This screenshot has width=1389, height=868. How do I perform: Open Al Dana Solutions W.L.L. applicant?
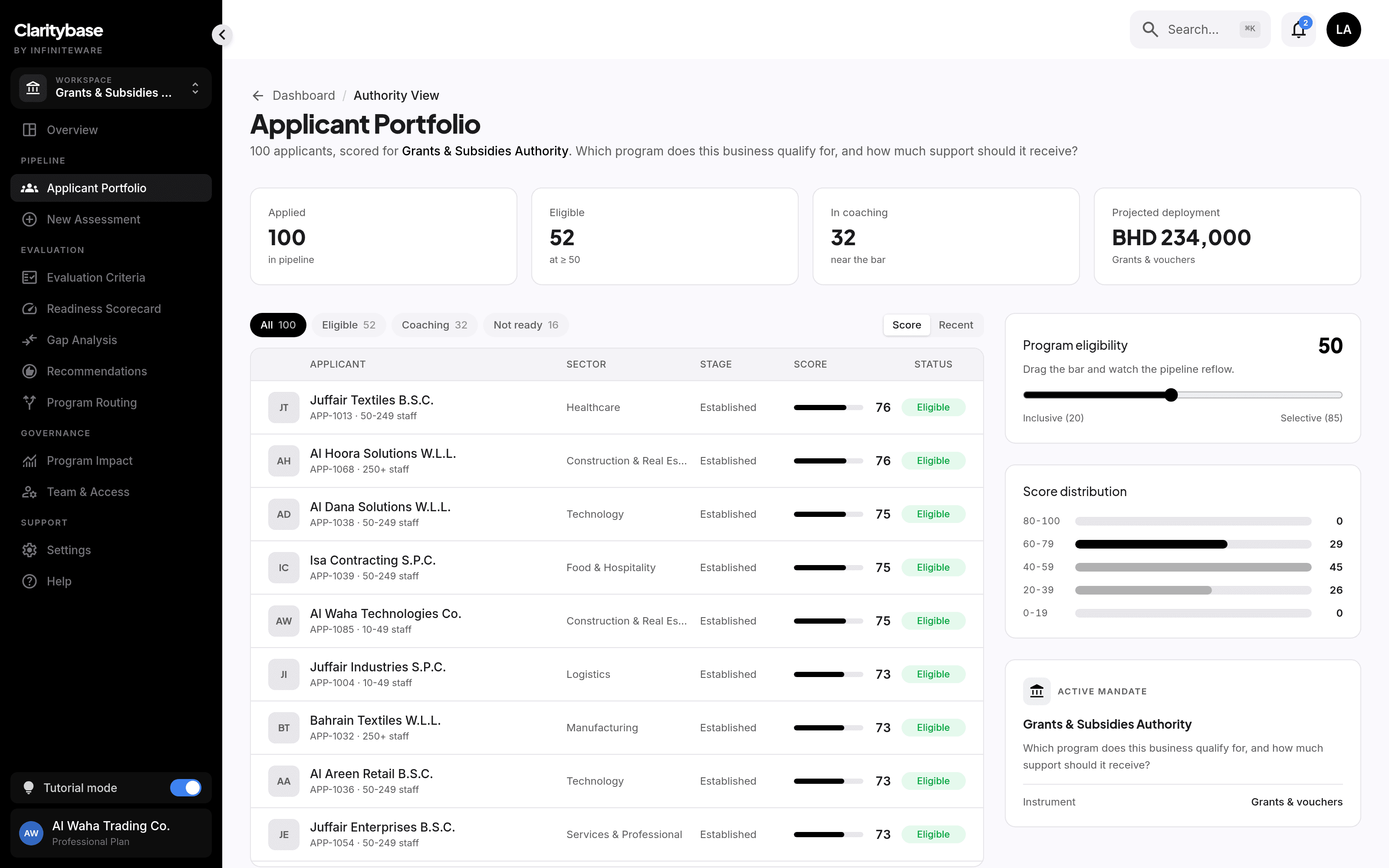click(x=616, y=514)
